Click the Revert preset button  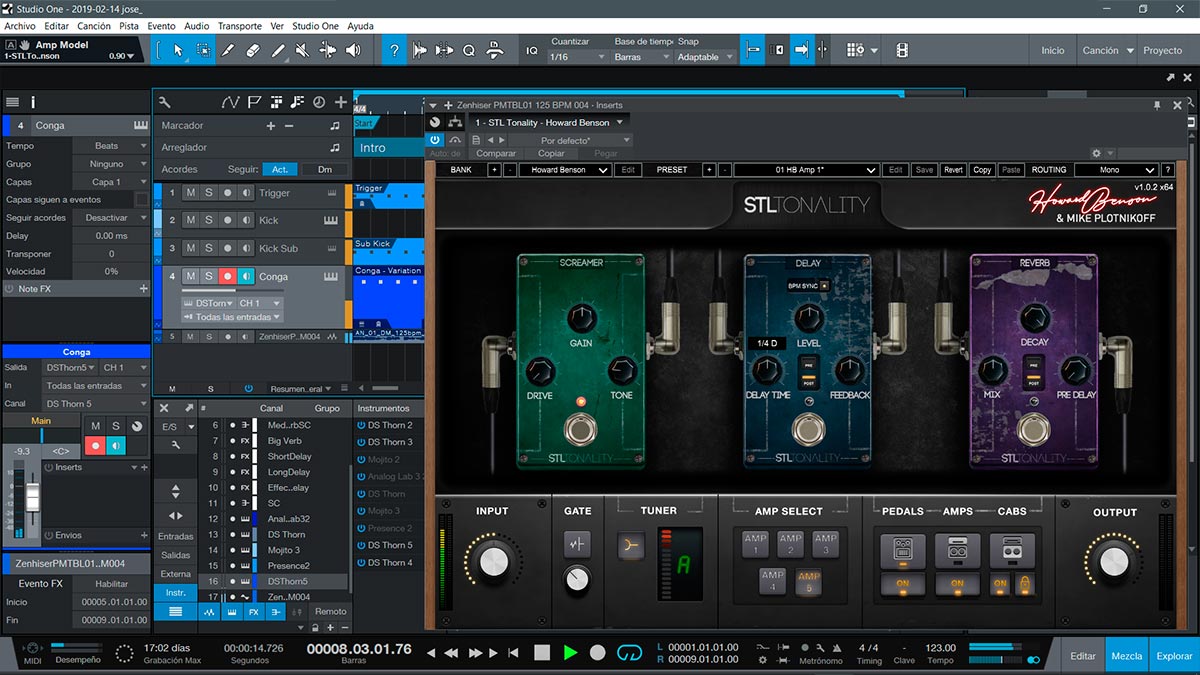tap(953, 170)
